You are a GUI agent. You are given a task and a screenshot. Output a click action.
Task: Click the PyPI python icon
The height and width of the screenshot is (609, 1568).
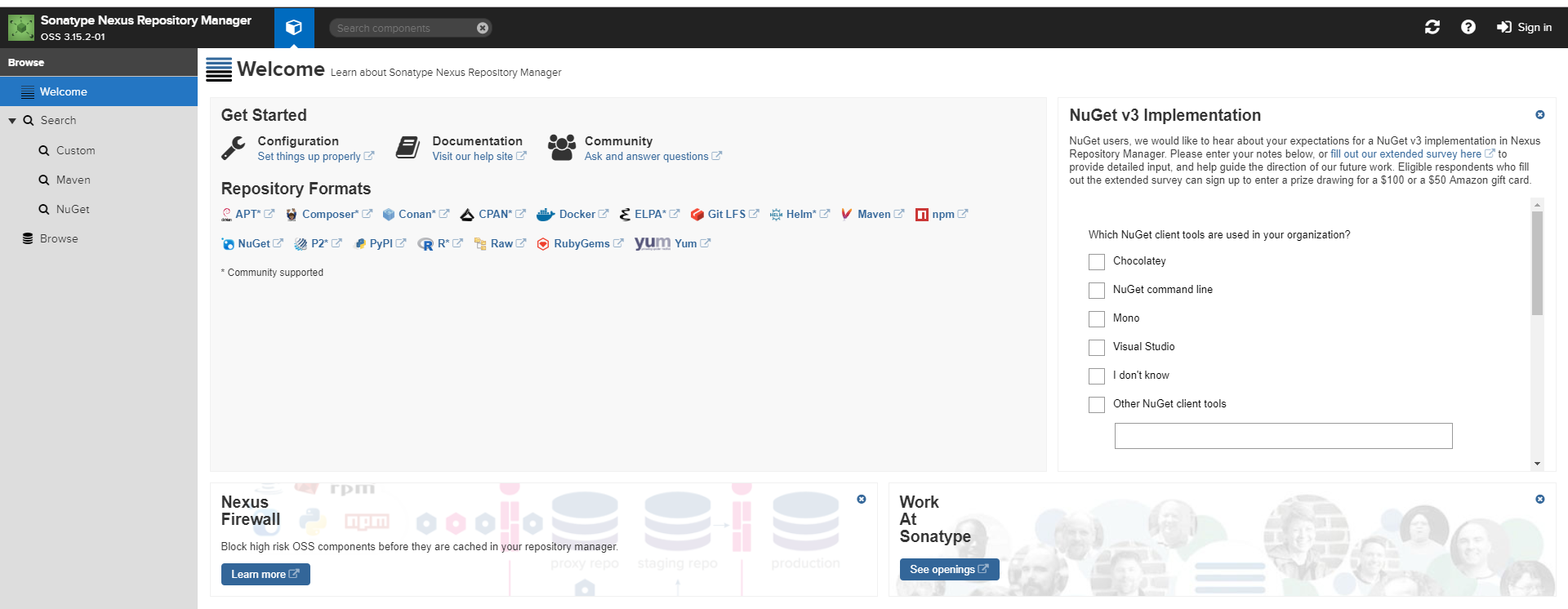pos(360,244)
